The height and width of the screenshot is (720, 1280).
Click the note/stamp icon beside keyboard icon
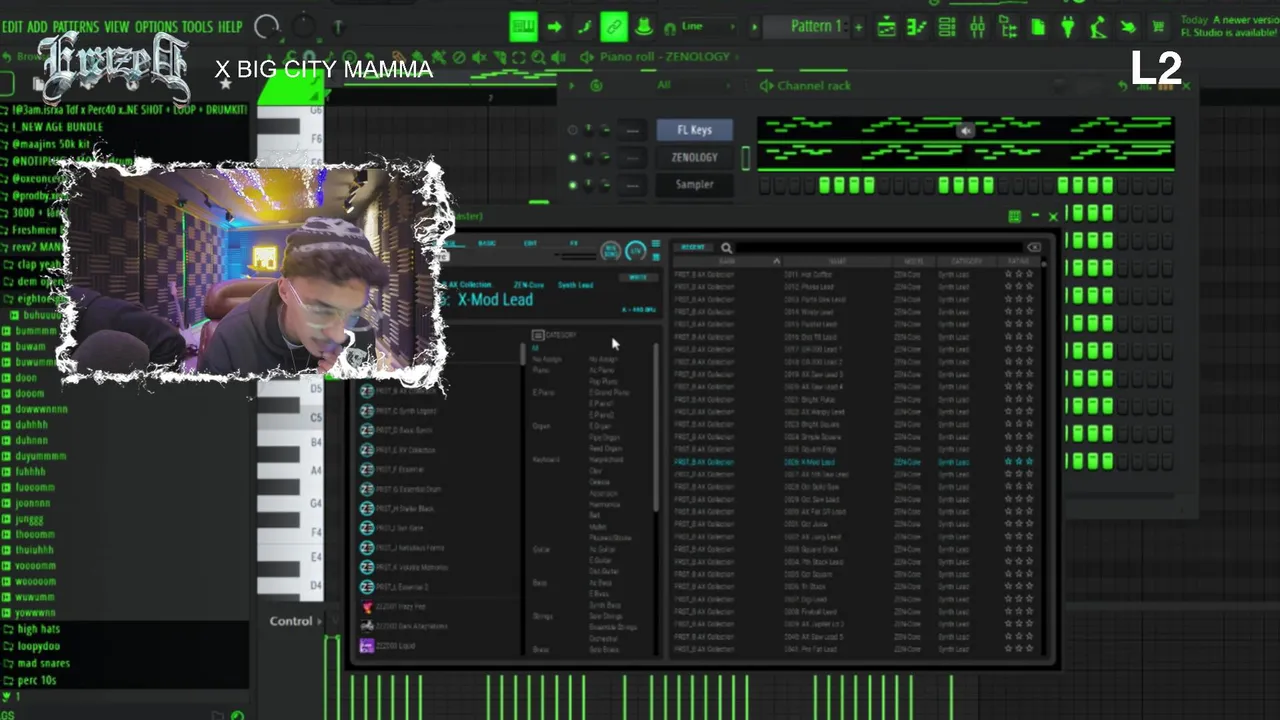click(x=584, y=27)
